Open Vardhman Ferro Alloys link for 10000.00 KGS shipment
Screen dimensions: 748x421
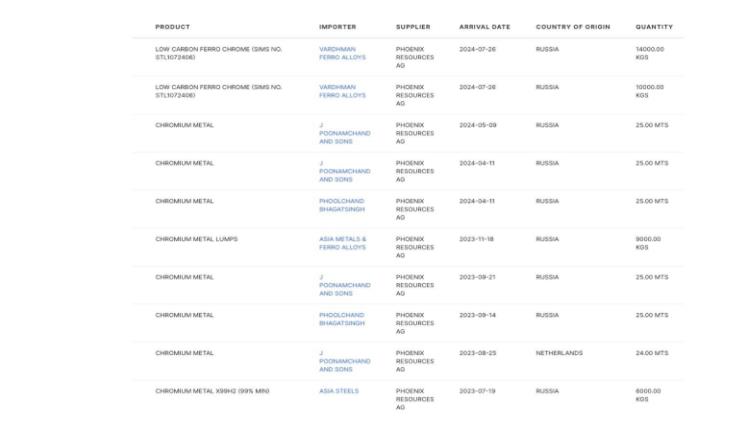click(342, 91)
